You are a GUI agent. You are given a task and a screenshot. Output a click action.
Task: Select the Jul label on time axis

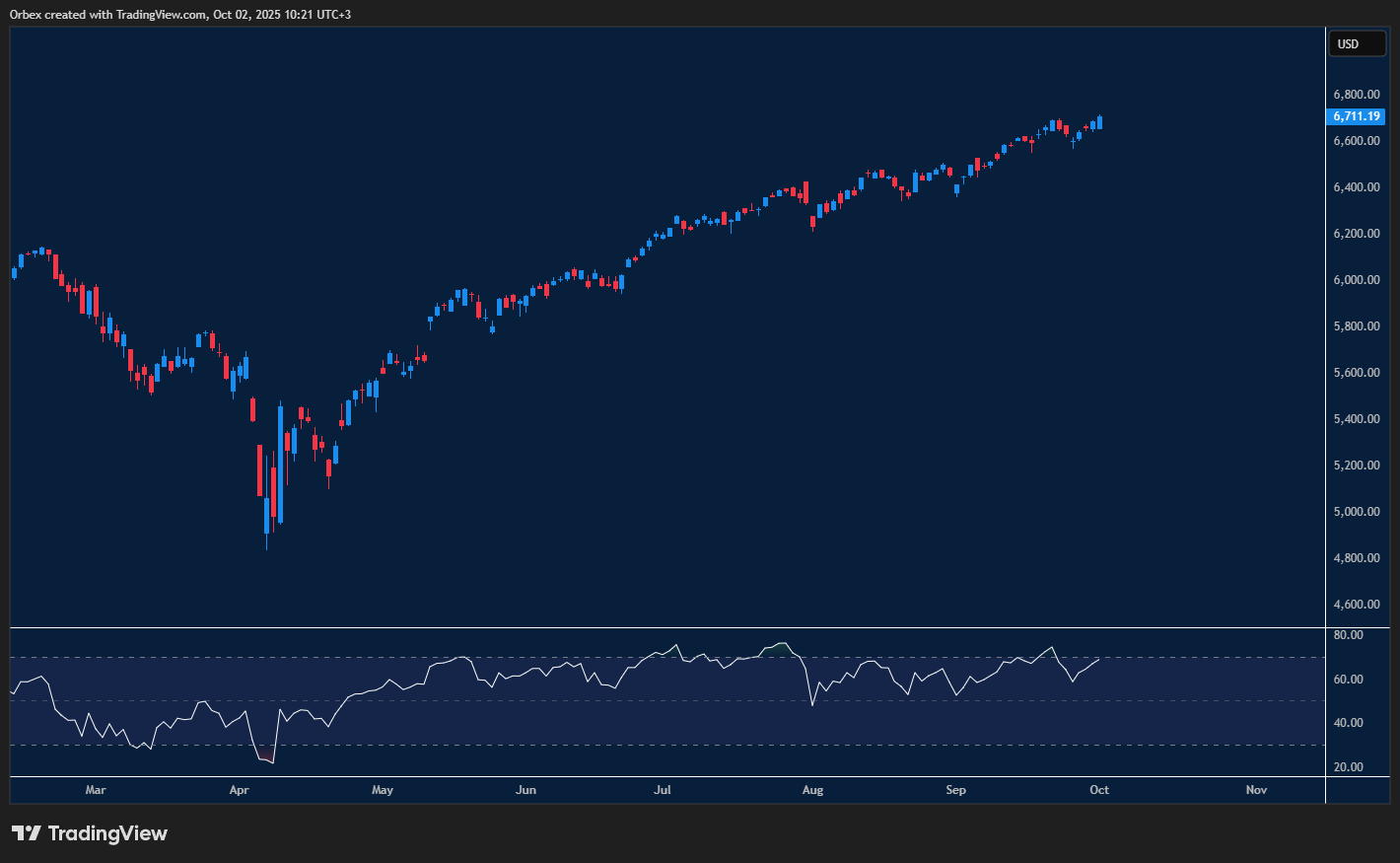[662, 790]
